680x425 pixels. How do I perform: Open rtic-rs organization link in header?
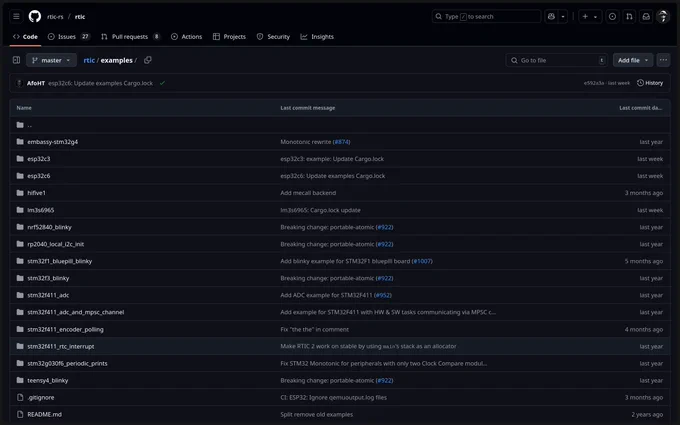point(55,17)
